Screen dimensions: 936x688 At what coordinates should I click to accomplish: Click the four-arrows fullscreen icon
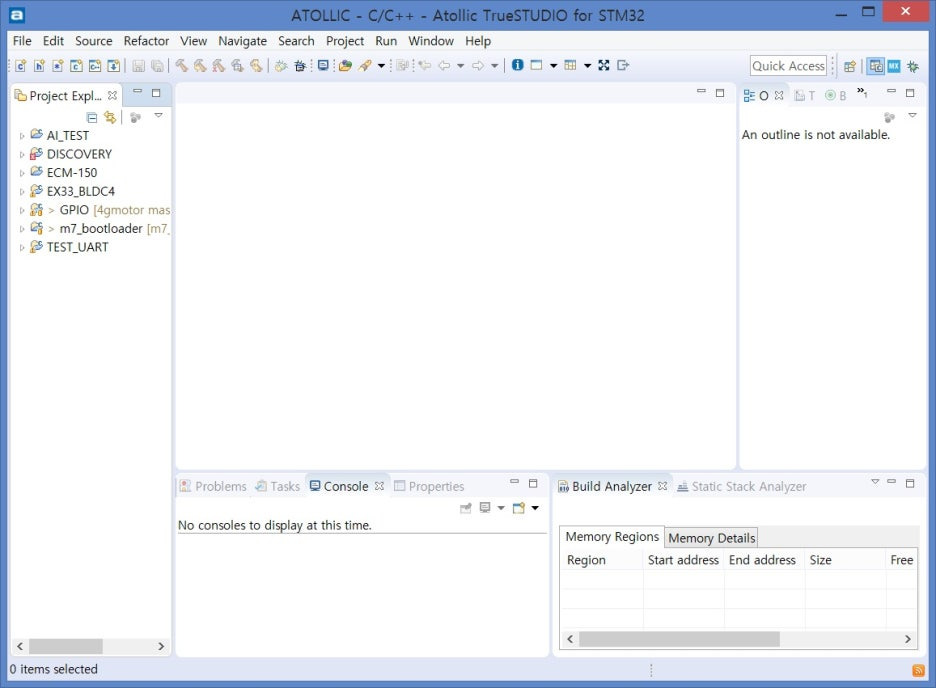(x=604, y=65)
